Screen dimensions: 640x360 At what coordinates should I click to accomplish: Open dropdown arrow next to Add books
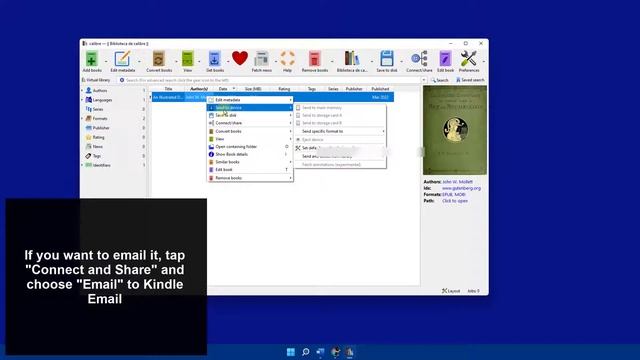[106, 61]
